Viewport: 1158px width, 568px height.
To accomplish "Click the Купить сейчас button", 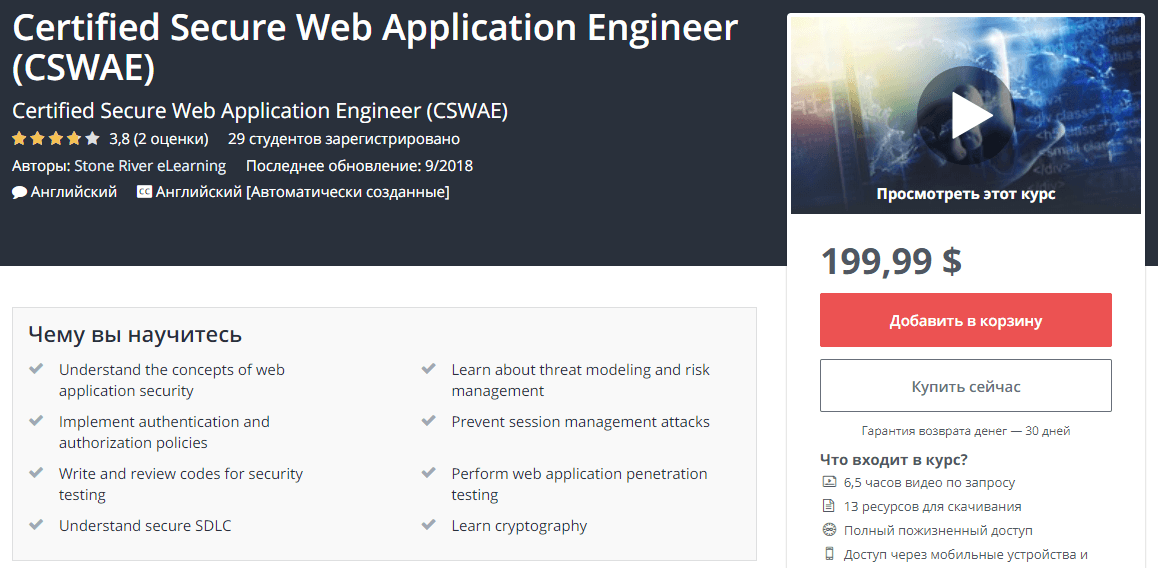I will [x=965, y=386].
